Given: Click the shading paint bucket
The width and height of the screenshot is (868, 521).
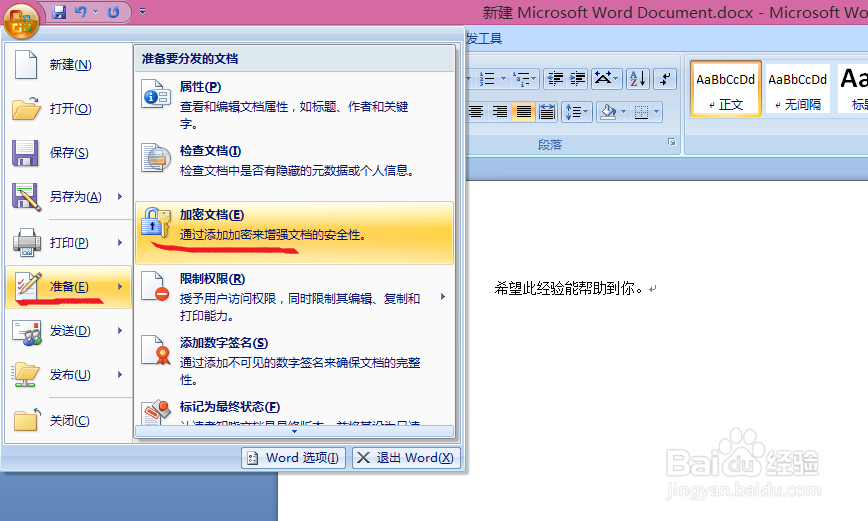Looking at the screenshot, I should click(607, 112).
